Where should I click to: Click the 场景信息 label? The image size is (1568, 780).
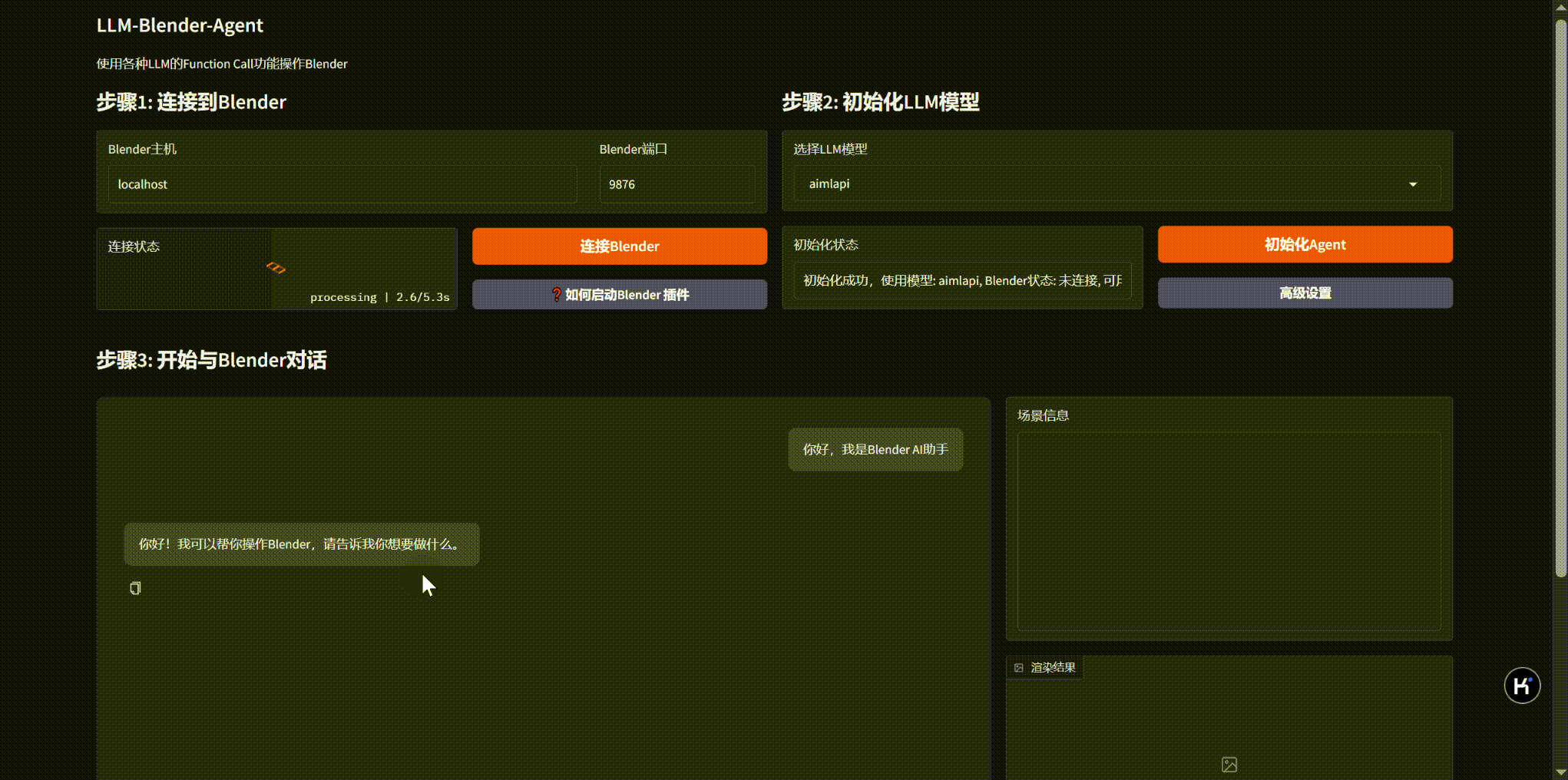1043,415
